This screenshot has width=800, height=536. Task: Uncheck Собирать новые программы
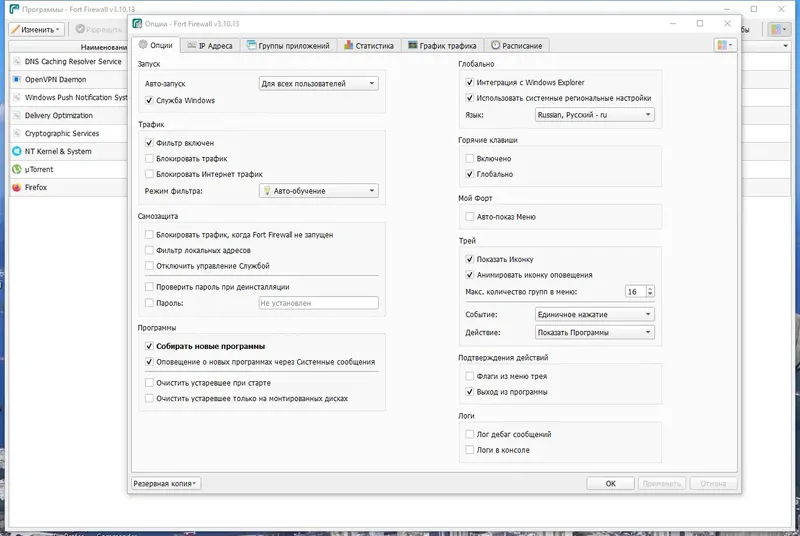pyautogui.click(x=149, y=346)
